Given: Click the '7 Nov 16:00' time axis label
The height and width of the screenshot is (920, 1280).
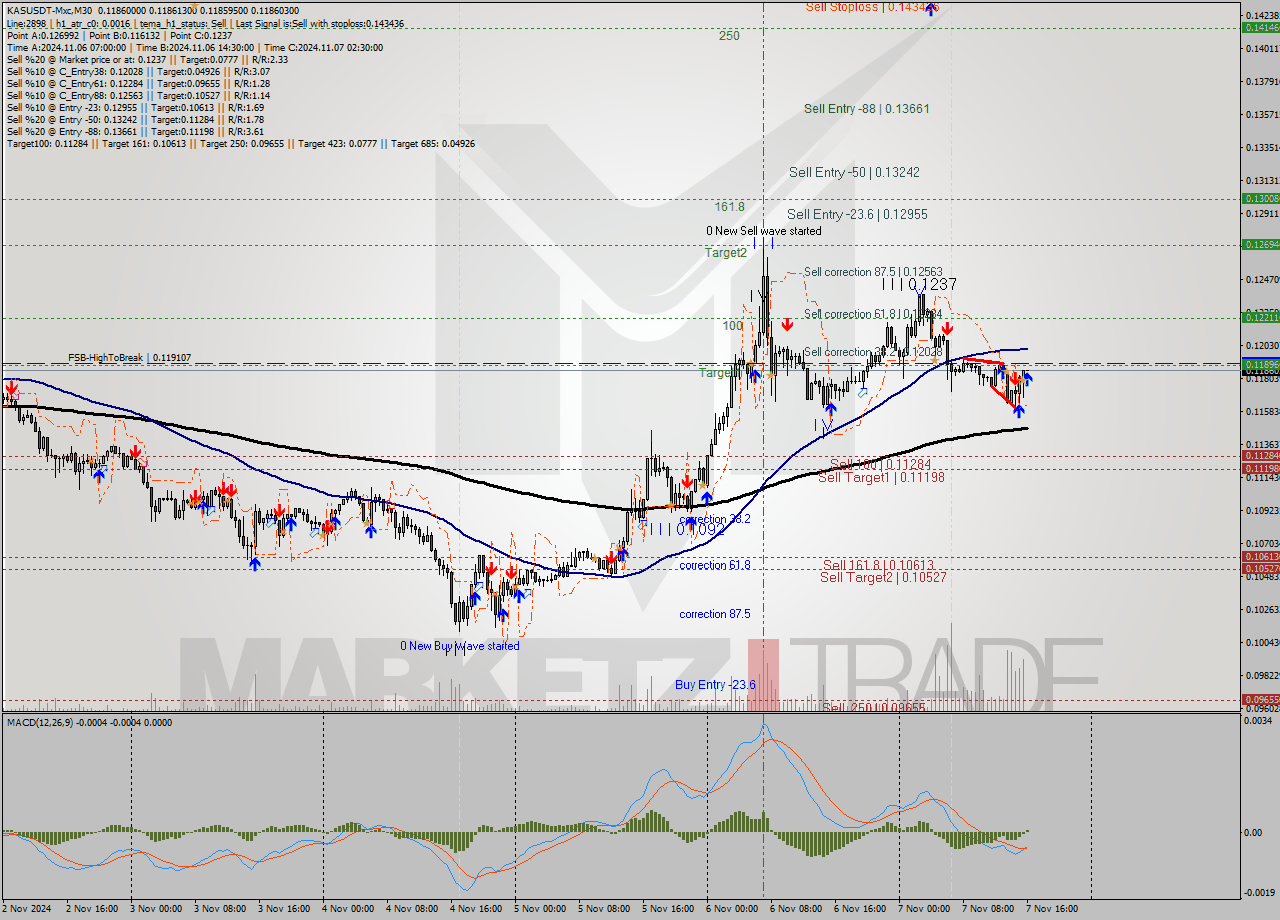Looking at the screenshot, I should (1052, 909).
